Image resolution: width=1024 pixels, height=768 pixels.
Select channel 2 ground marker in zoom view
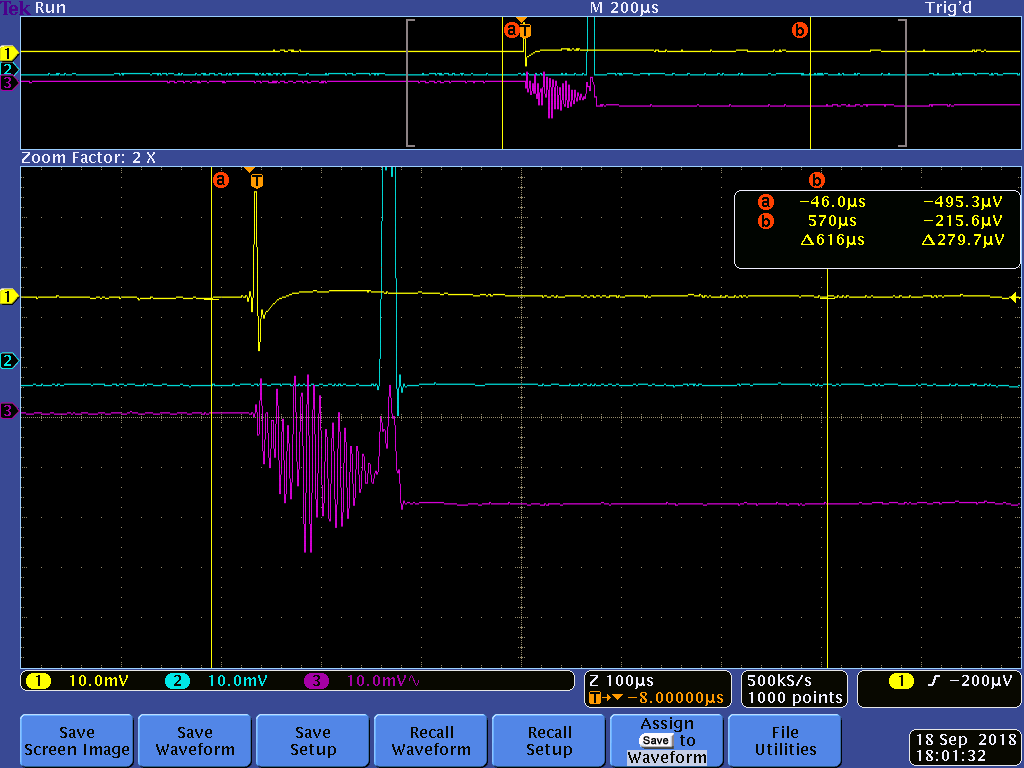pyautogui.click(x=8, y=360)
